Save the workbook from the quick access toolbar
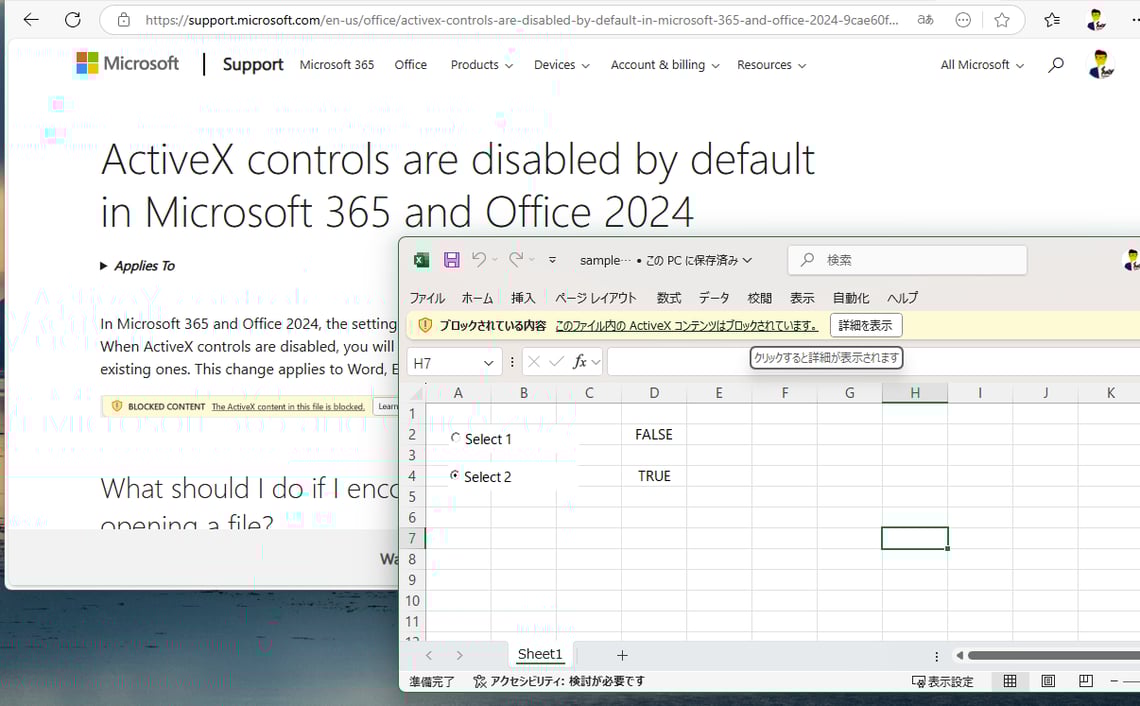This screenshot has width=1140, height=706. pyautogui.click(x=451, y=259)
